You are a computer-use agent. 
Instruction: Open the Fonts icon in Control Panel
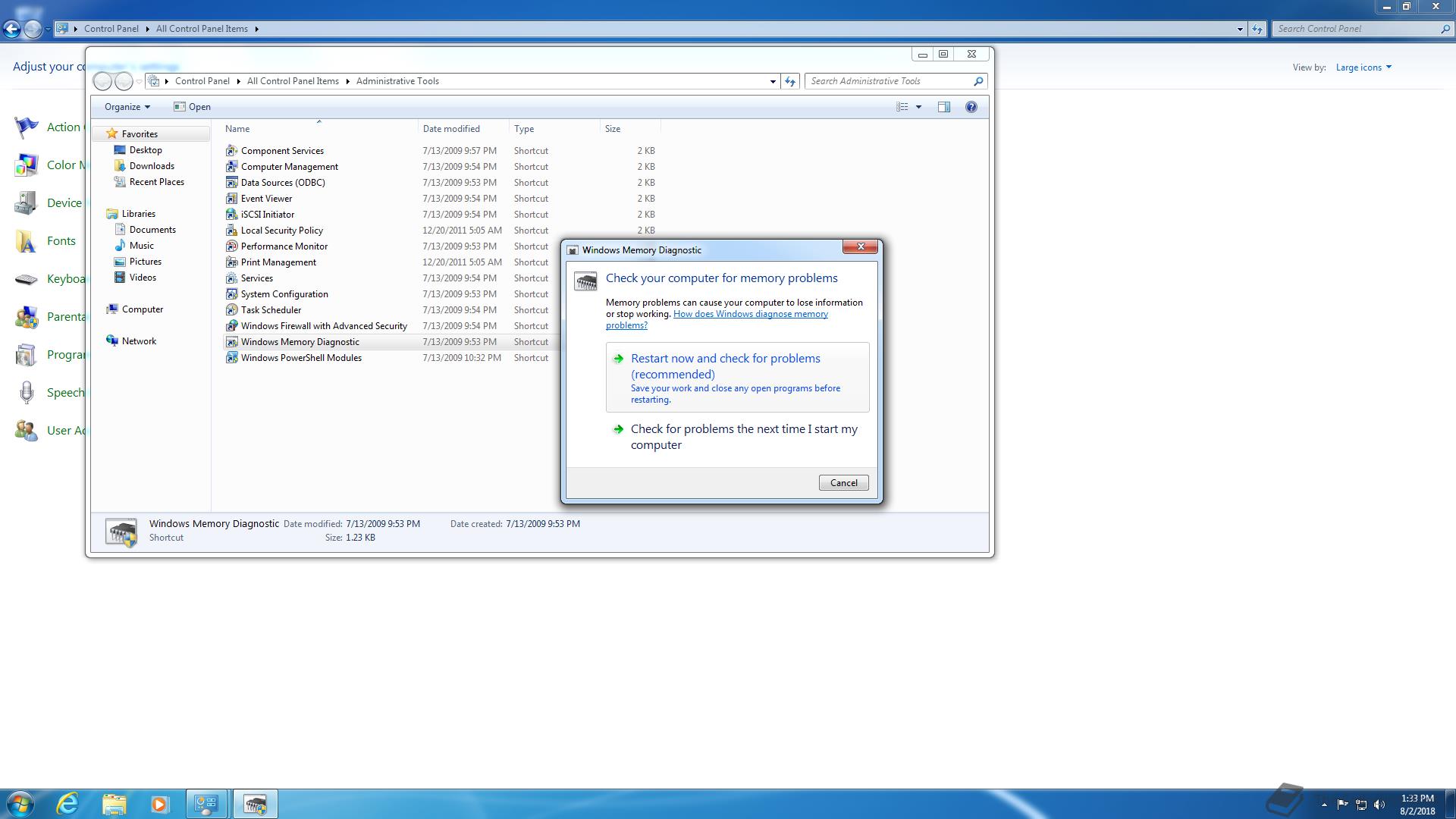pyautogui.click(x=26, y=240)
